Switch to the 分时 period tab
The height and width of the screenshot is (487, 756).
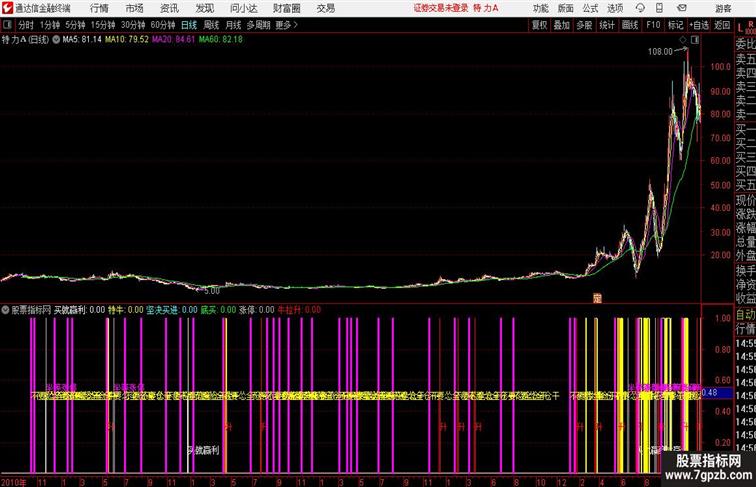tap(26, 25)
